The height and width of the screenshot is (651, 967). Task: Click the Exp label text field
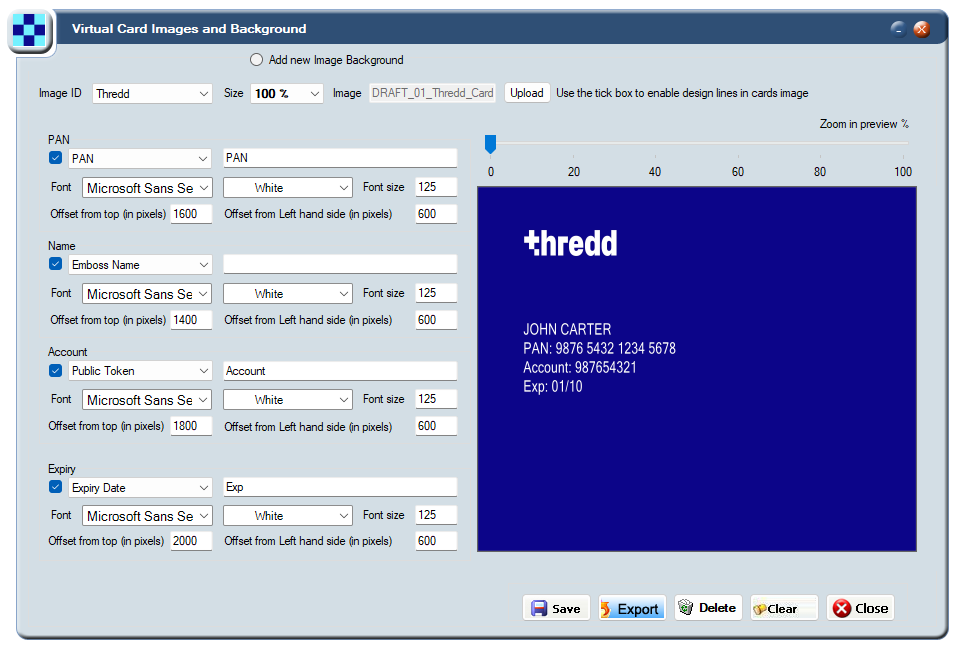point(340,487)
